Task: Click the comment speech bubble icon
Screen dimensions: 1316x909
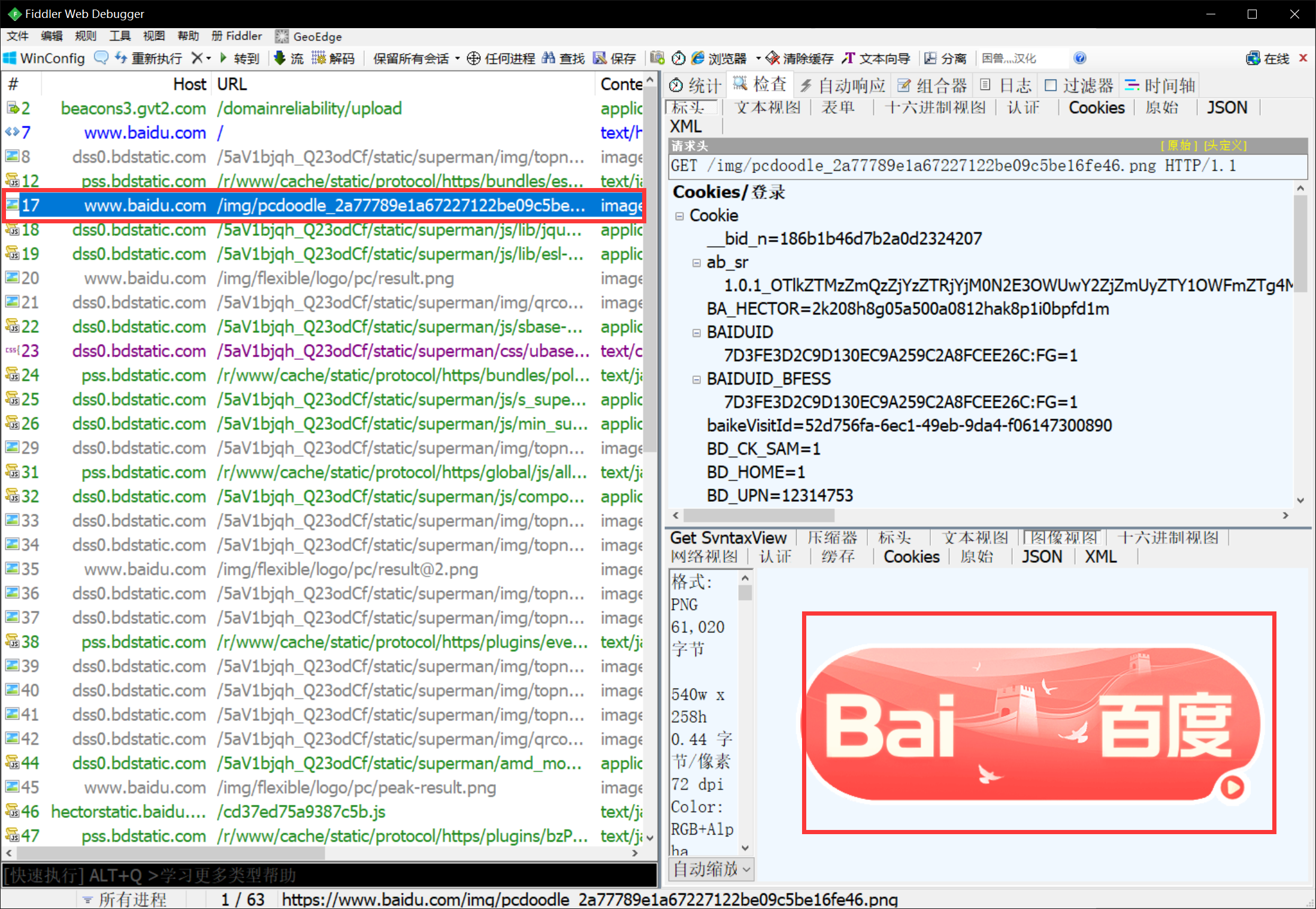Action: click(x=101, y=58)
